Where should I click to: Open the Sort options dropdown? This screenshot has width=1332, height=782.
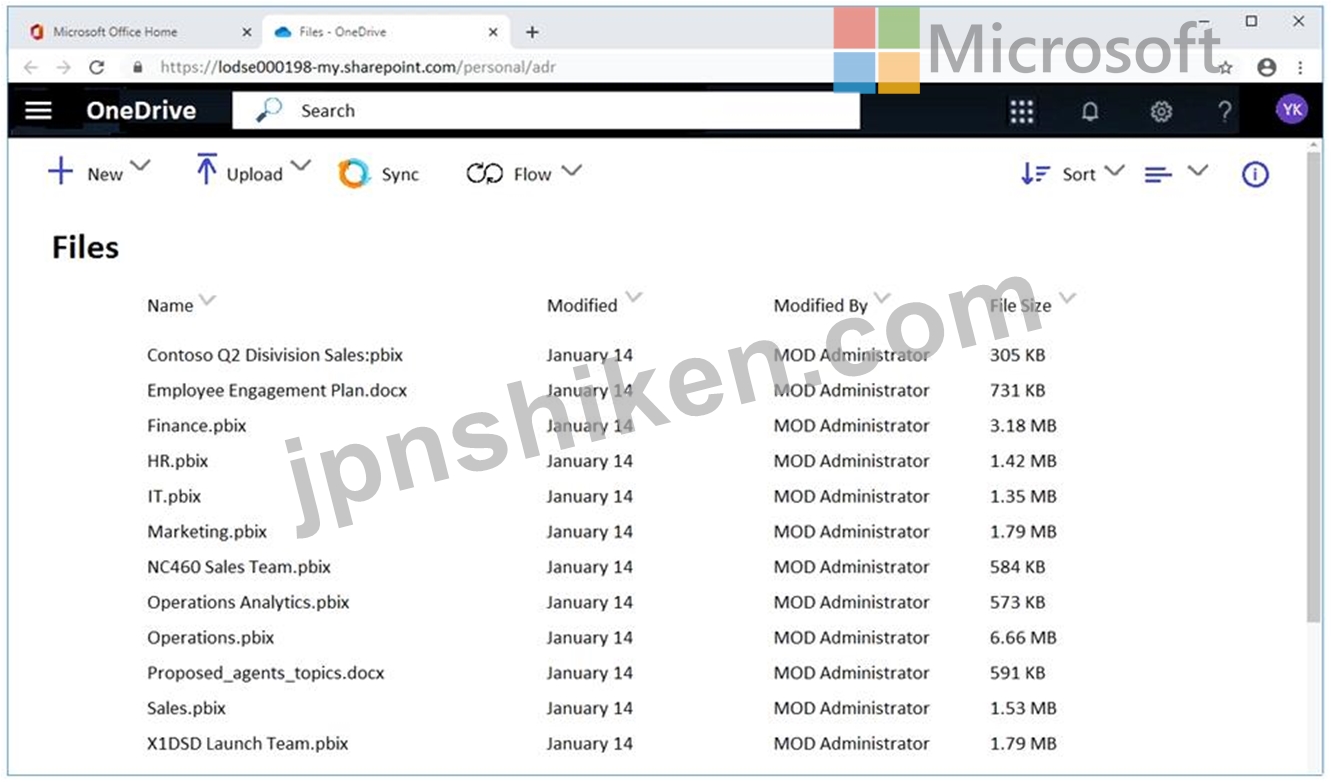coord(1072,174)
